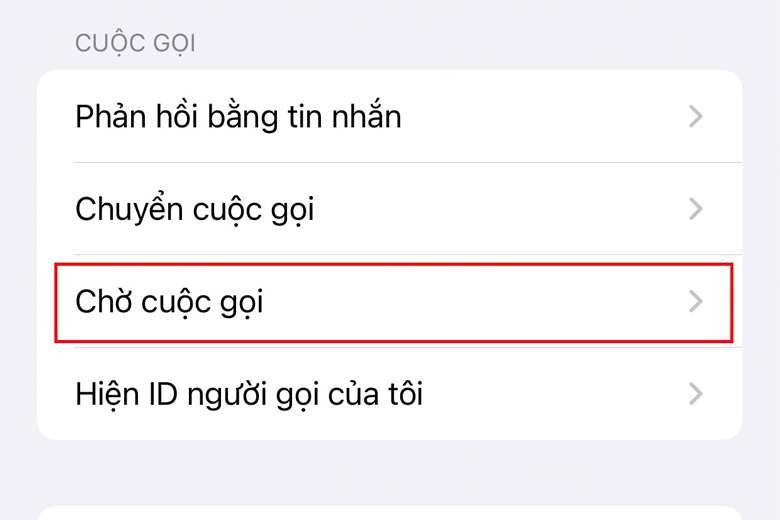780x520 pixels.
Task: Tap empty space in the Chuyển cuộc gọi row
Action: pyautogui.click(x=497, y=208)
